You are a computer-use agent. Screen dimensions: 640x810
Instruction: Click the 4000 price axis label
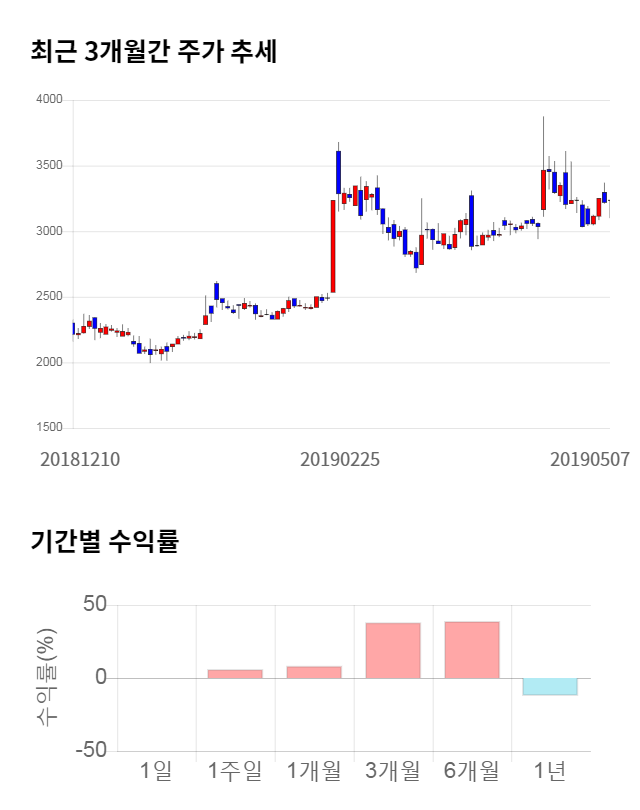[x=49, y=100]
